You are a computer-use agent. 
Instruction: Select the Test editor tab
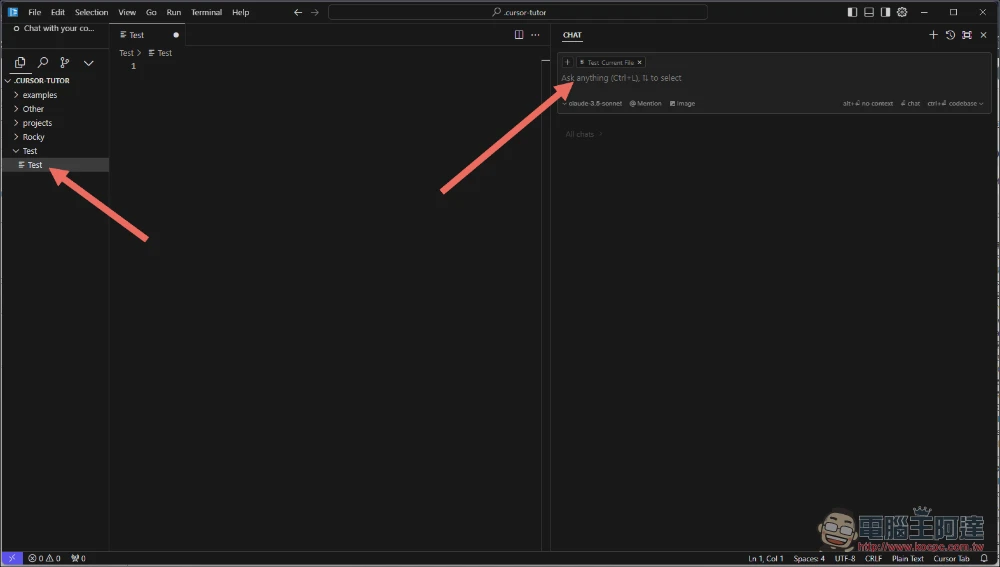[x=147, y=35]
